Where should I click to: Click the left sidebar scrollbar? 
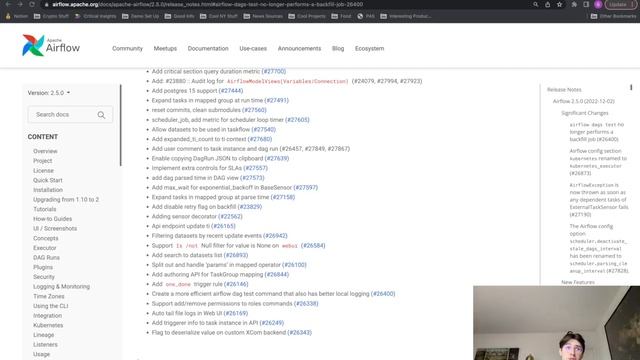(120, 125)
